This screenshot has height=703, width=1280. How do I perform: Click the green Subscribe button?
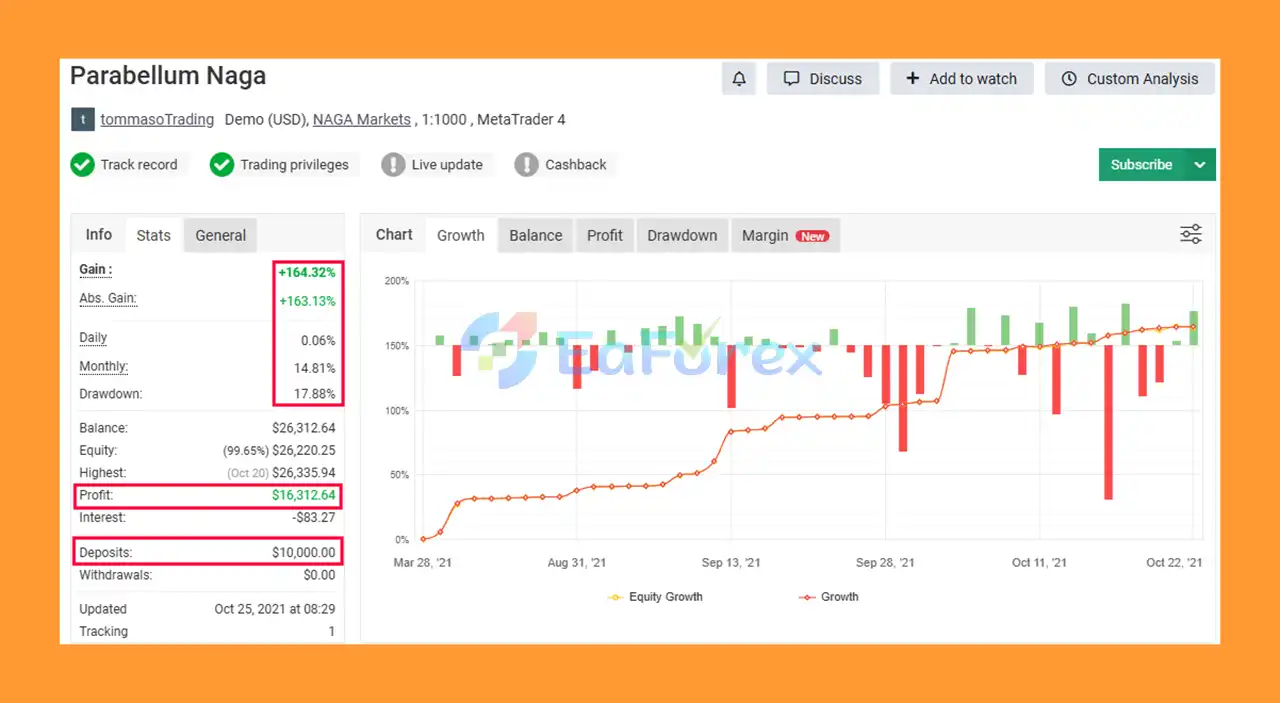(1141, 165)
